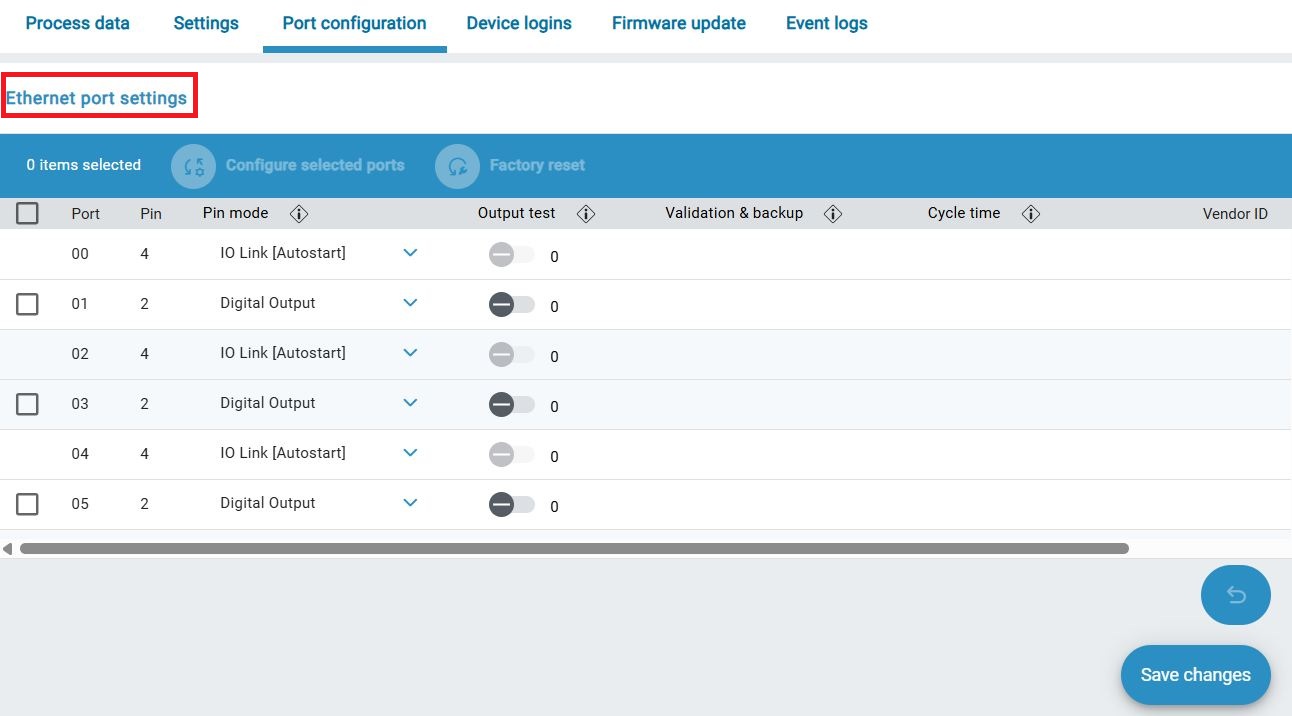Click the Port column header
Screen dimensions: 1292x716
(x=86, y=214)
